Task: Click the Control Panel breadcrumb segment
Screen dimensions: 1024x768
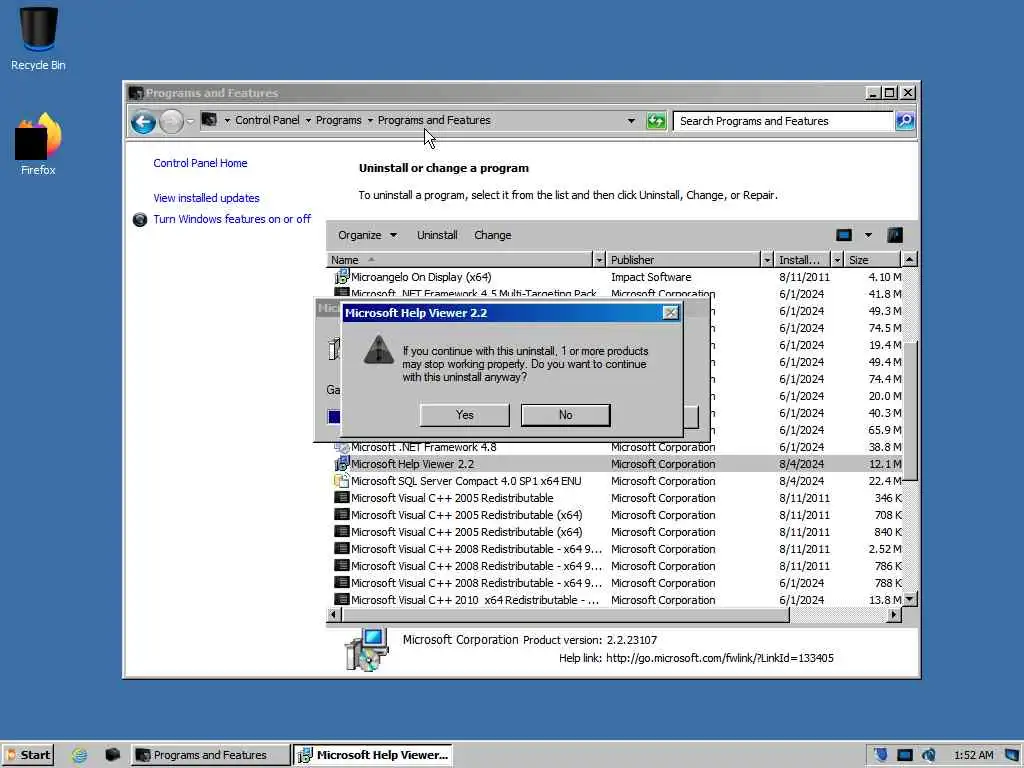Action: [x=267, y=121]
